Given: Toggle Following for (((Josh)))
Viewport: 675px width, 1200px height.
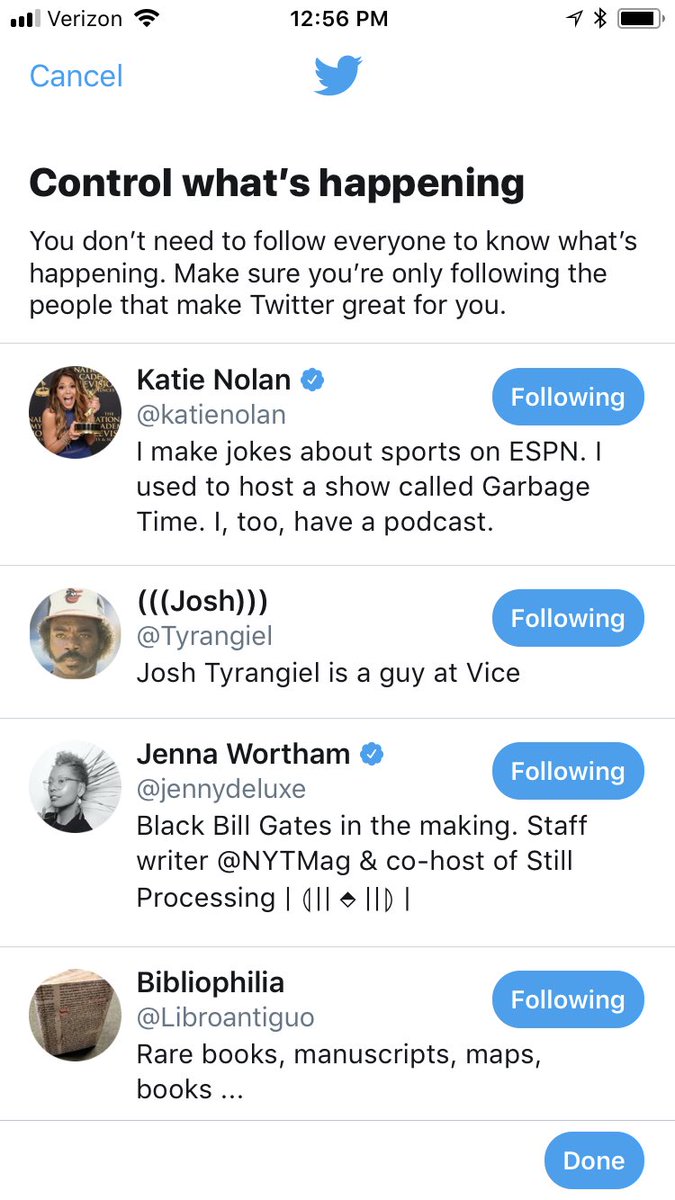Looking at the screenshot, I should click(568, 619).
